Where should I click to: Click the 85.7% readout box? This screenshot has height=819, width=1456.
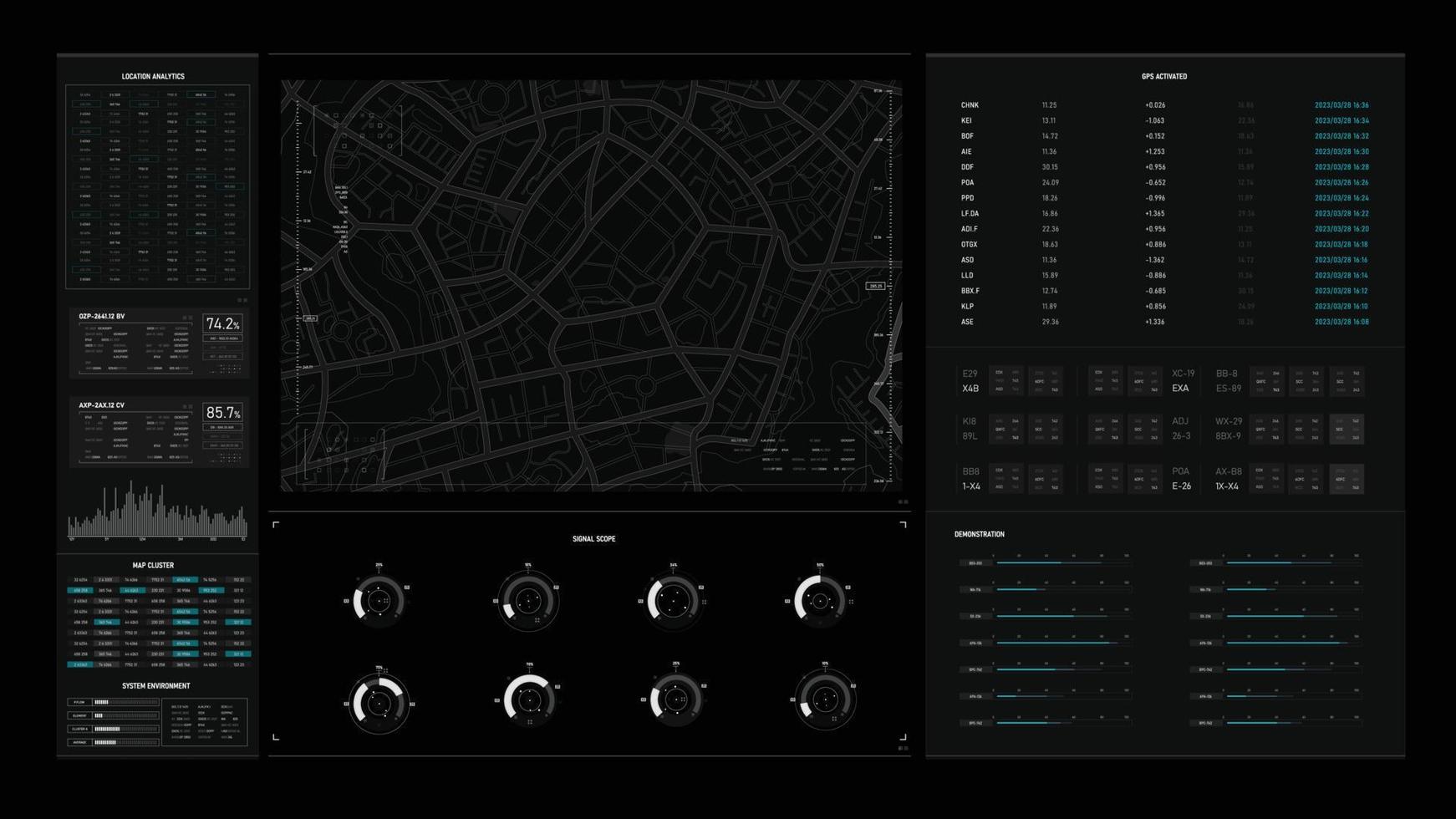pyautogui.click(x=222, y=413)
